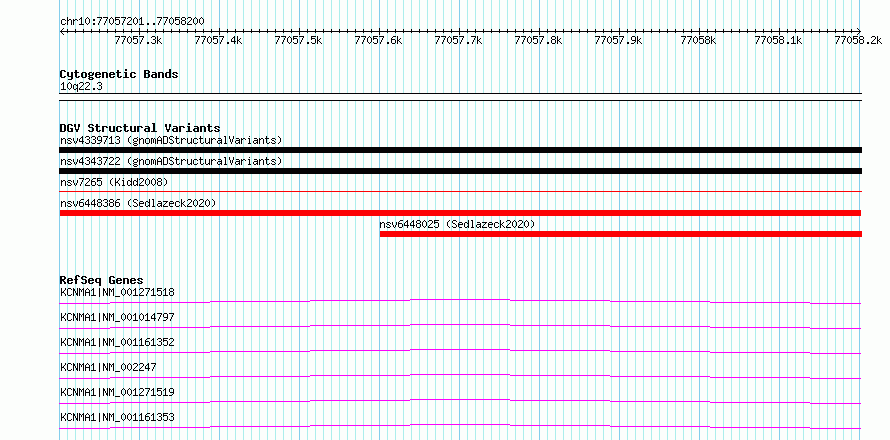Click the 77057.9k ruler tick label
Image resolution: width=890 pixels, height=440 pixels.
(x=618, y=40)
